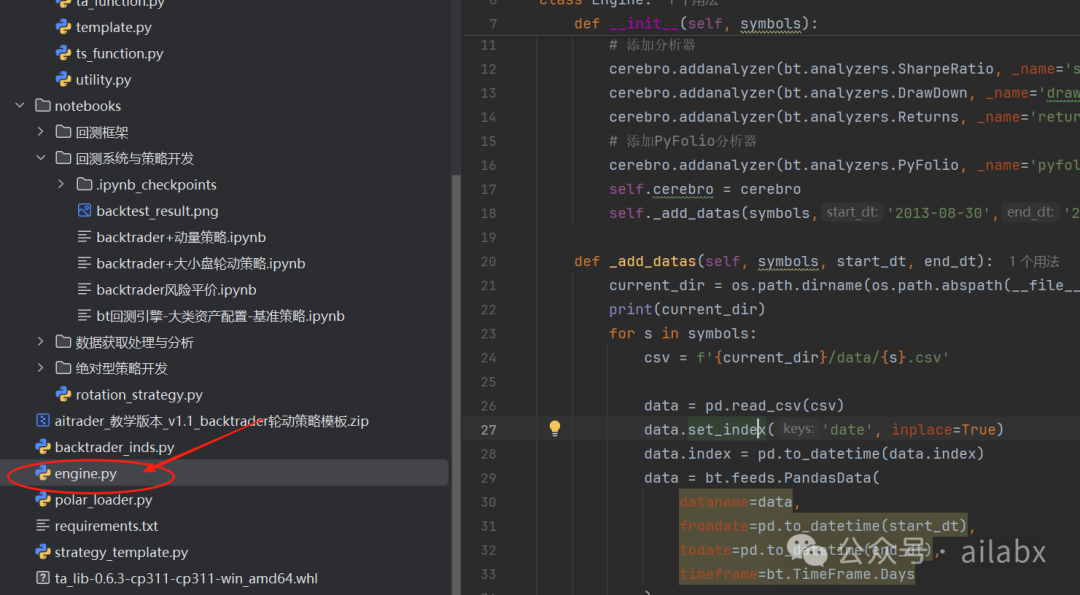Viewport: 1080px width, 595px height.
Task: Click the 'keys:' inlay hint on line 27
Action: click(x=798, y=428)
